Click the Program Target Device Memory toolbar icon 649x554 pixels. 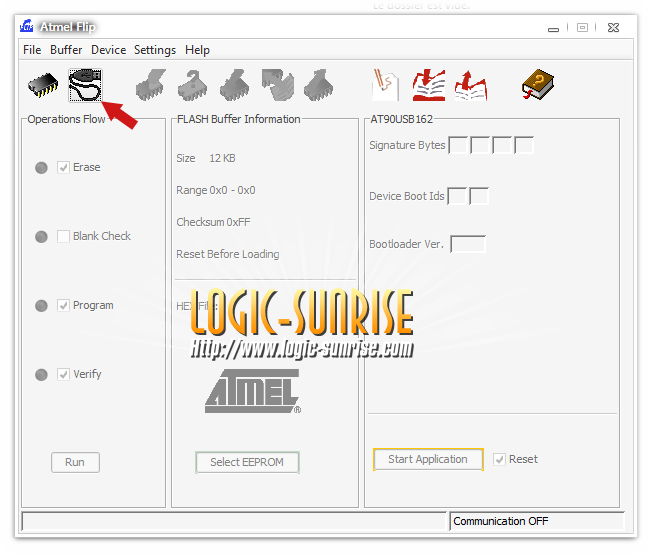235,85
